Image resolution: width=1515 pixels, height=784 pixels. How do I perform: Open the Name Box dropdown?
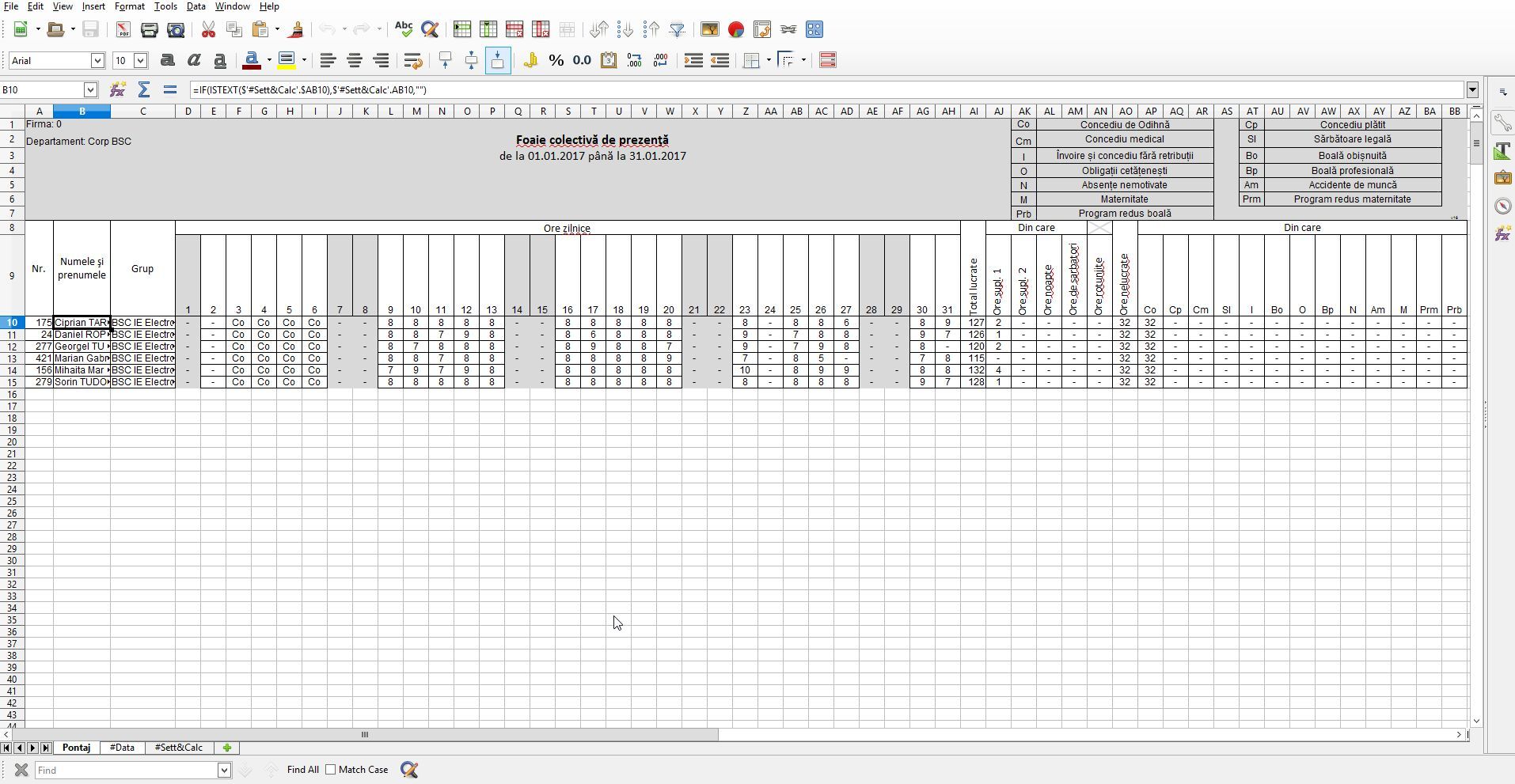[x=90, y=89]
